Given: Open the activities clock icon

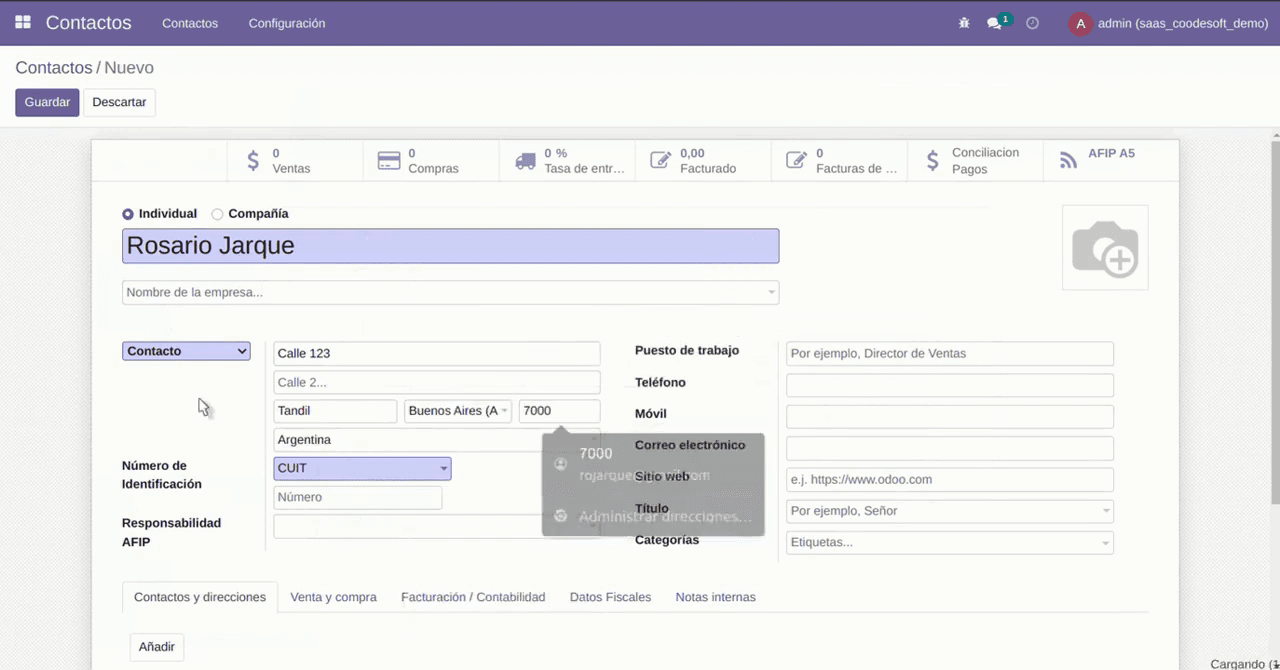Looking at the screenshot, I should (x=1033, y=23).
